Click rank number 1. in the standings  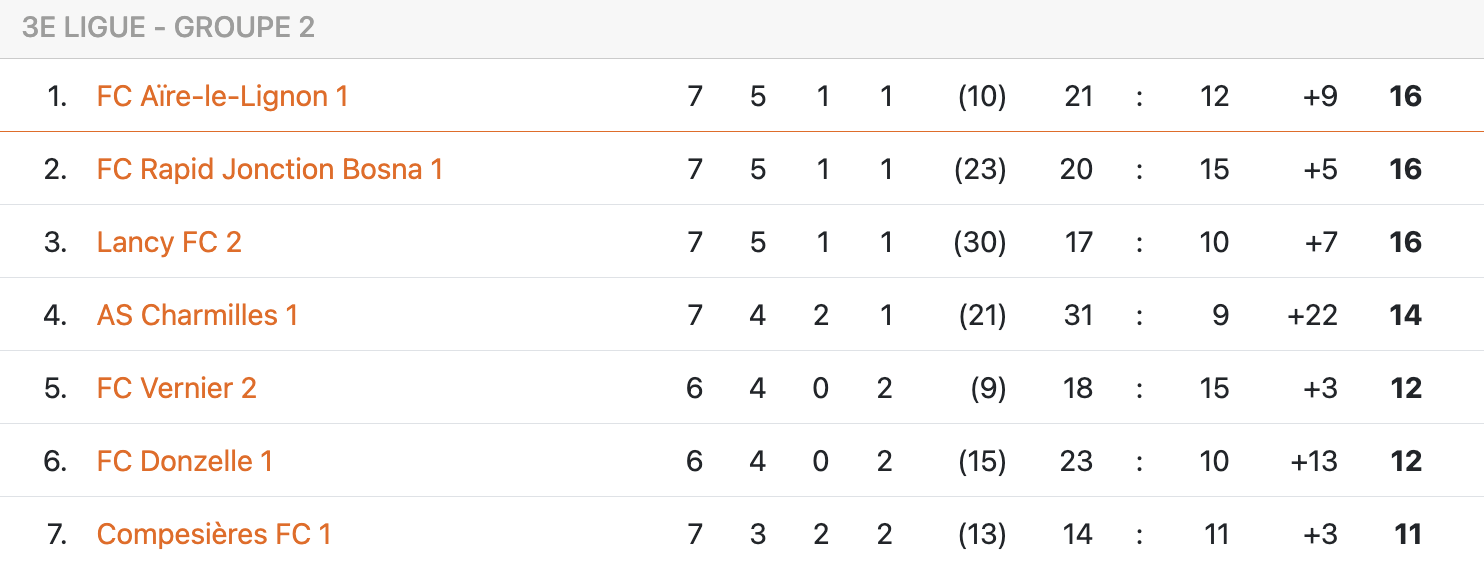pos(57,96)
